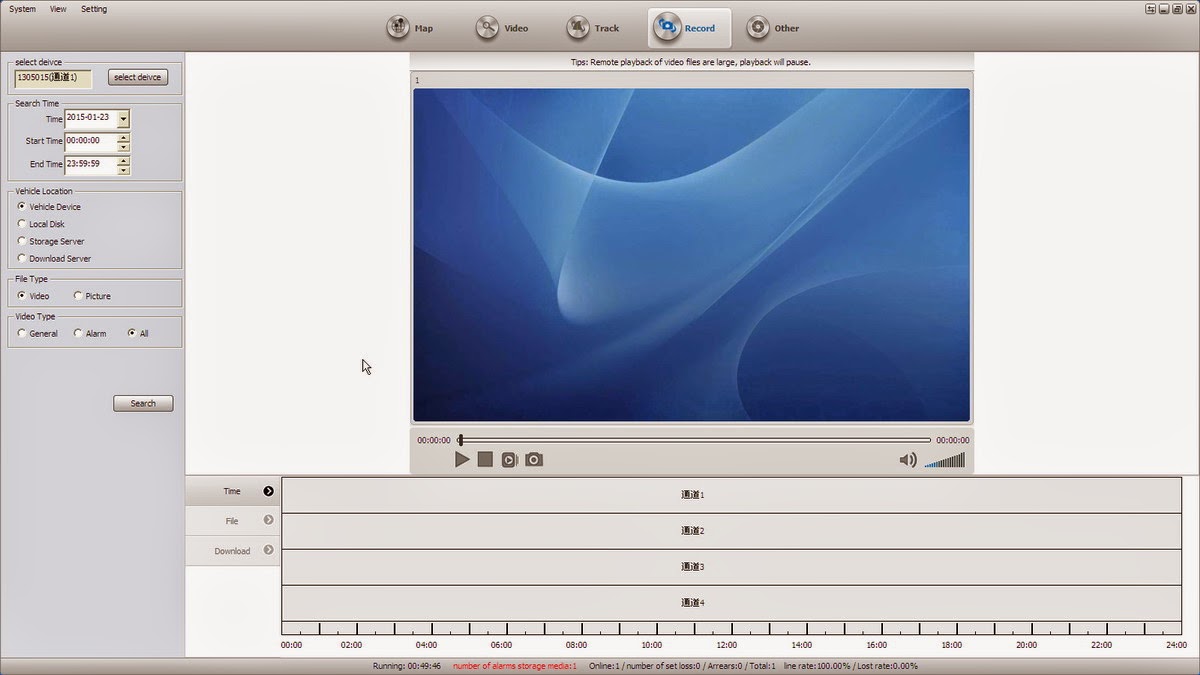Image resolution: width=1200 pixels, height=675 pixels.
Task: Adjust the volume level bars
Action: [945, 460]
